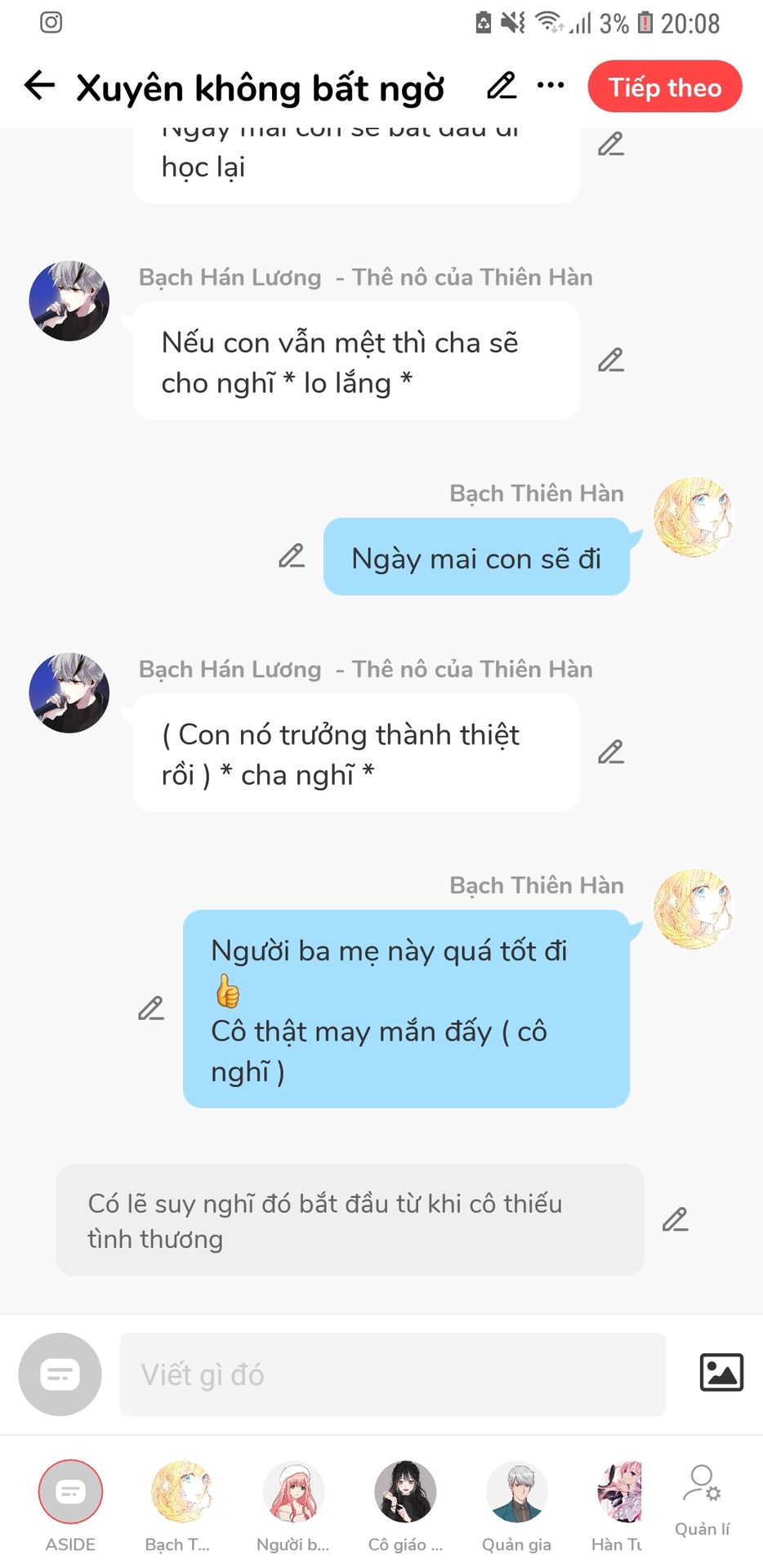Screen dimensions: 763x1568
Task: Focus the 'Viết gì đó' text field
Action: point(393,1374)
